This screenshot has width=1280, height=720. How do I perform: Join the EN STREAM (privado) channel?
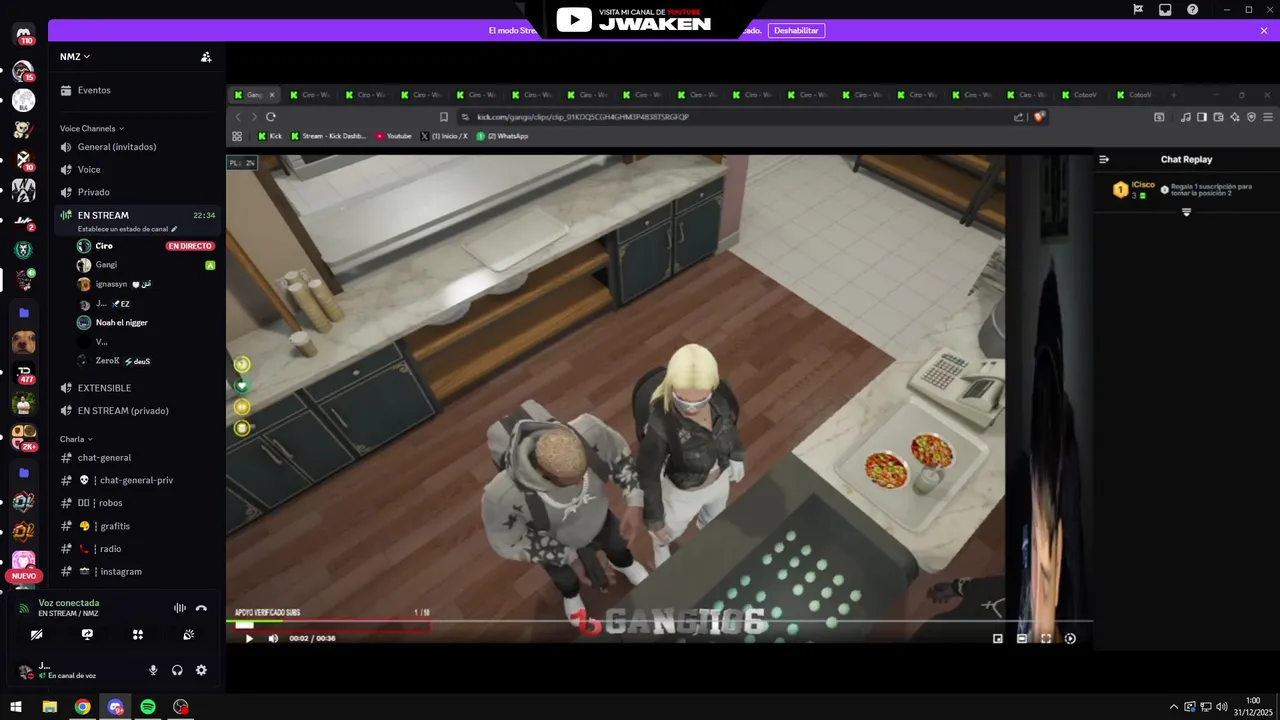click(x=137, y=411)
